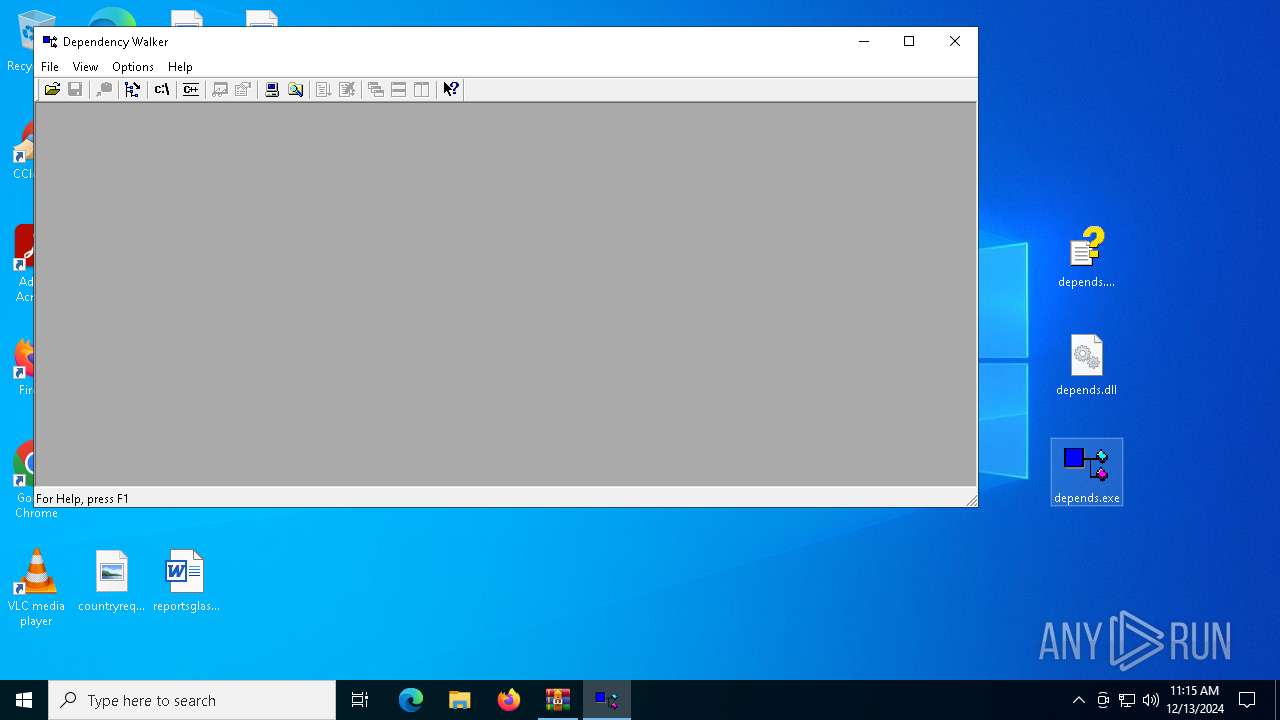1280x720 pixels.
Task: Open the Options menu
Action: (x=133, y=67)
